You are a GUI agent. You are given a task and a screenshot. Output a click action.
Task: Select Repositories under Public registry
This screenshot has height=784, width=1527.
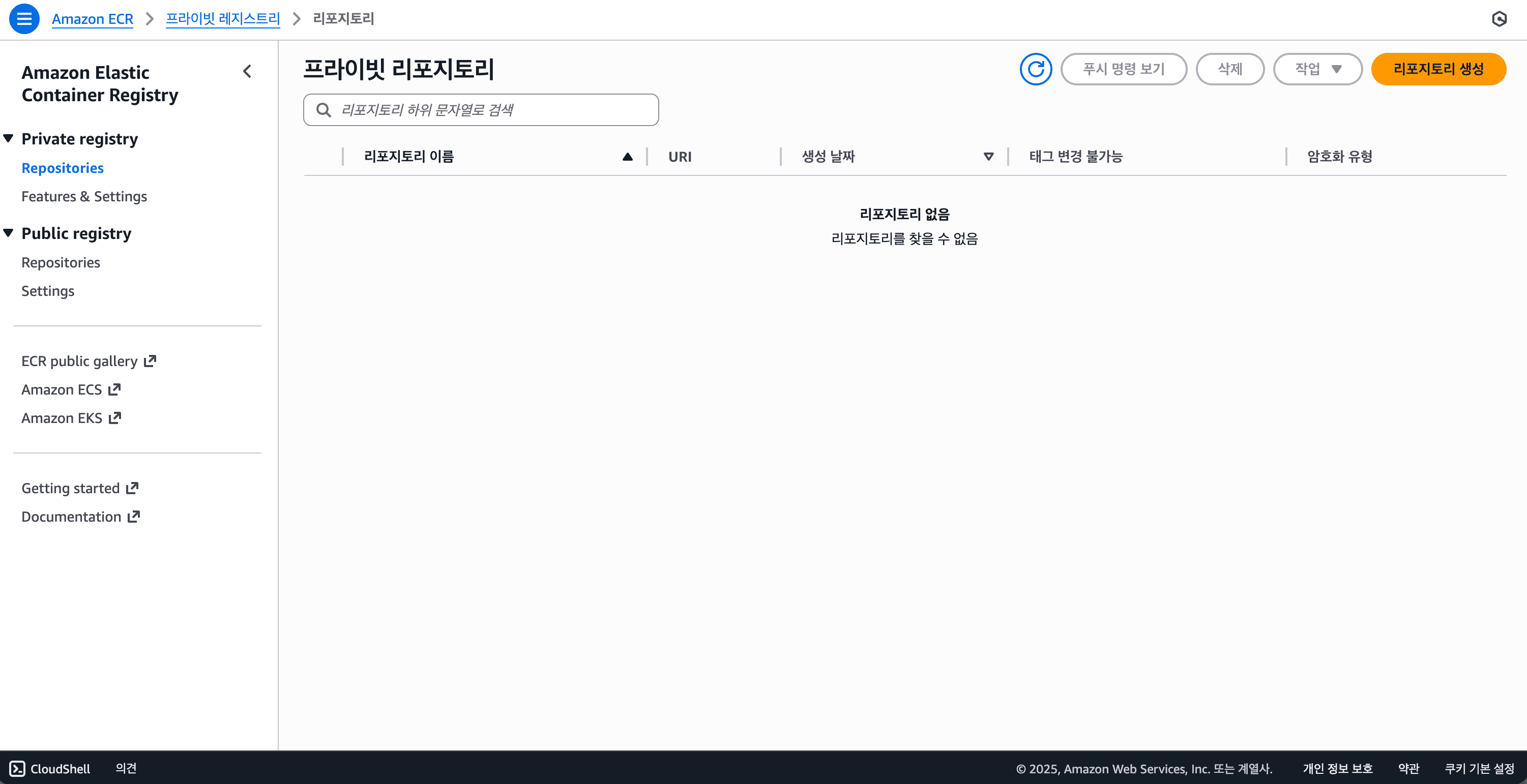point(61,262)
